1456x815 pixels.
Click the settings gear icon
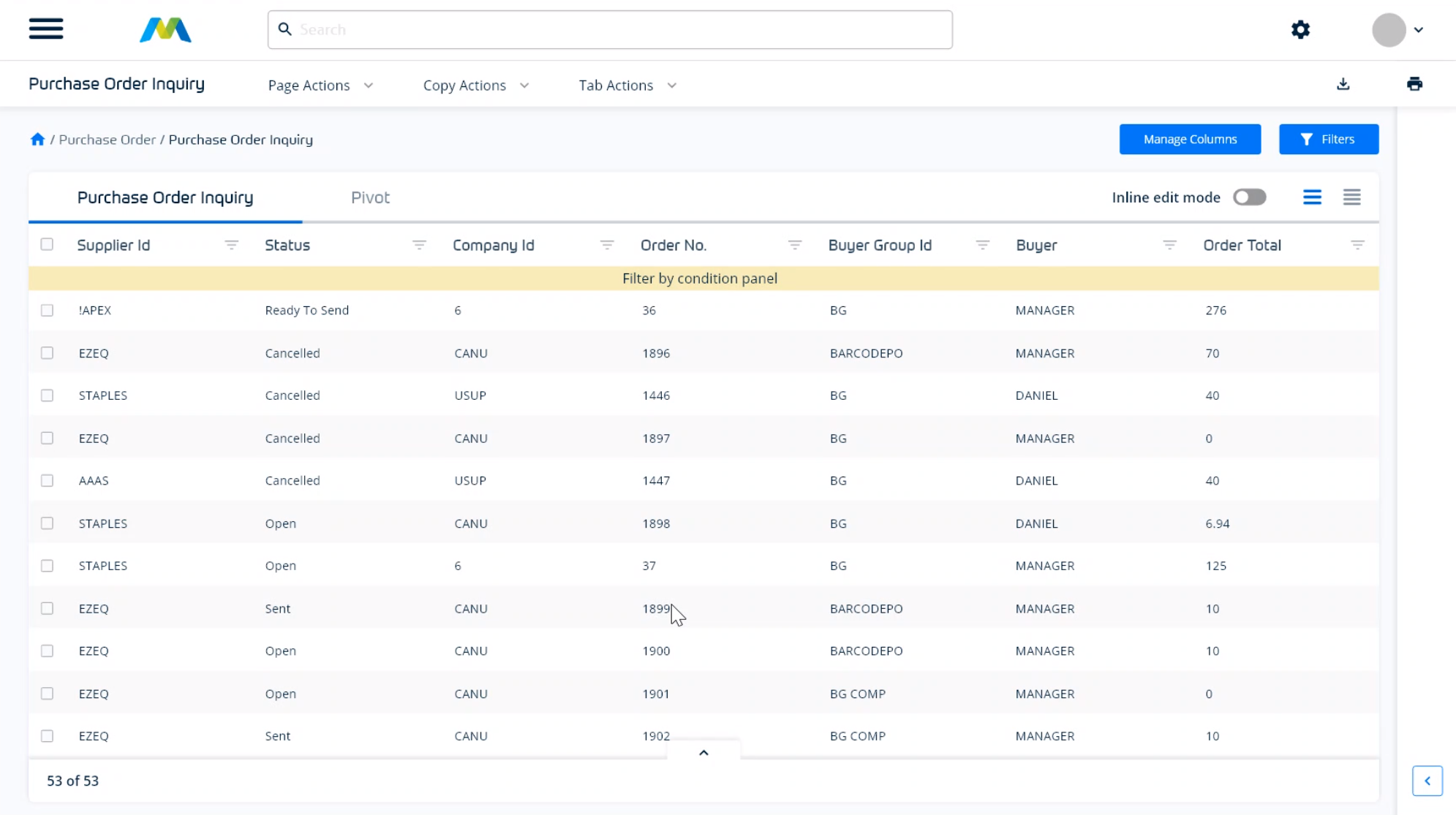click(1300, 29)
